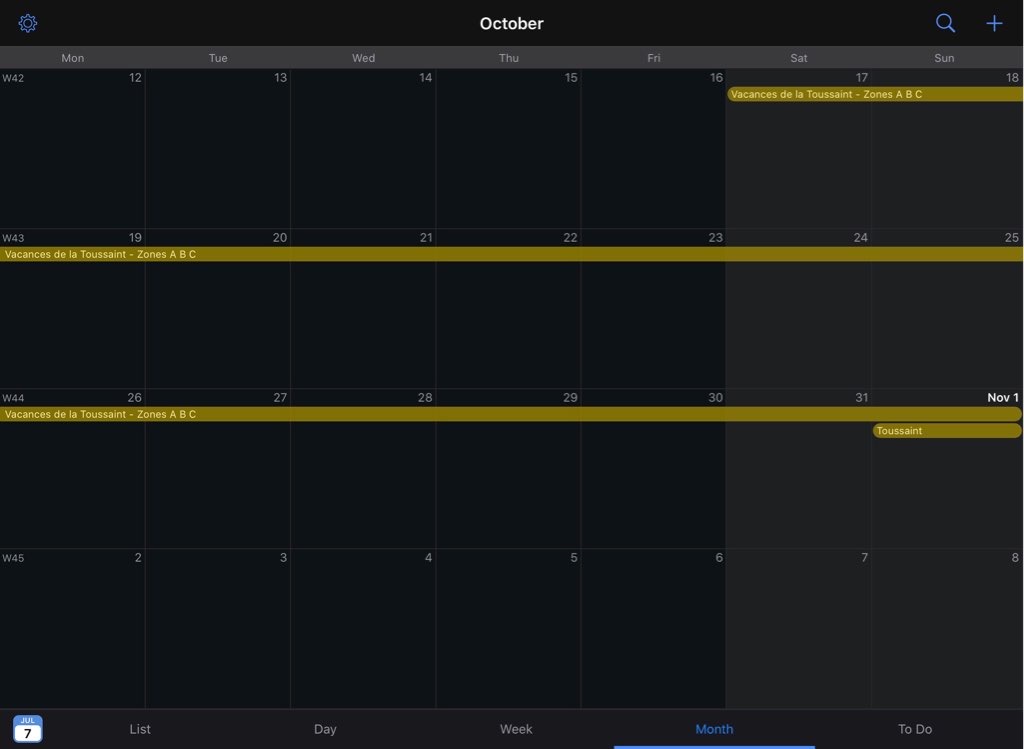Select October 29 day cell
Image resolution: width=1024 pixels, height=749 pixels.
pos(508,480)
